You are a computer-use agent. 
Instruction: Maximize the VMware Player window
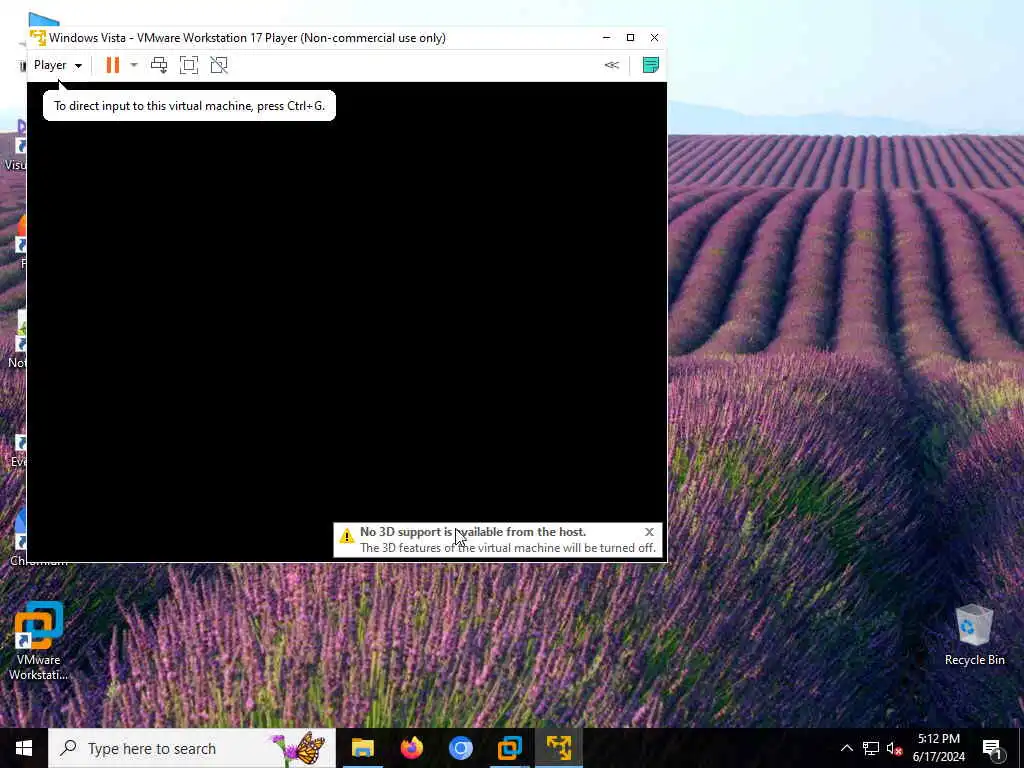coord(630,37)
